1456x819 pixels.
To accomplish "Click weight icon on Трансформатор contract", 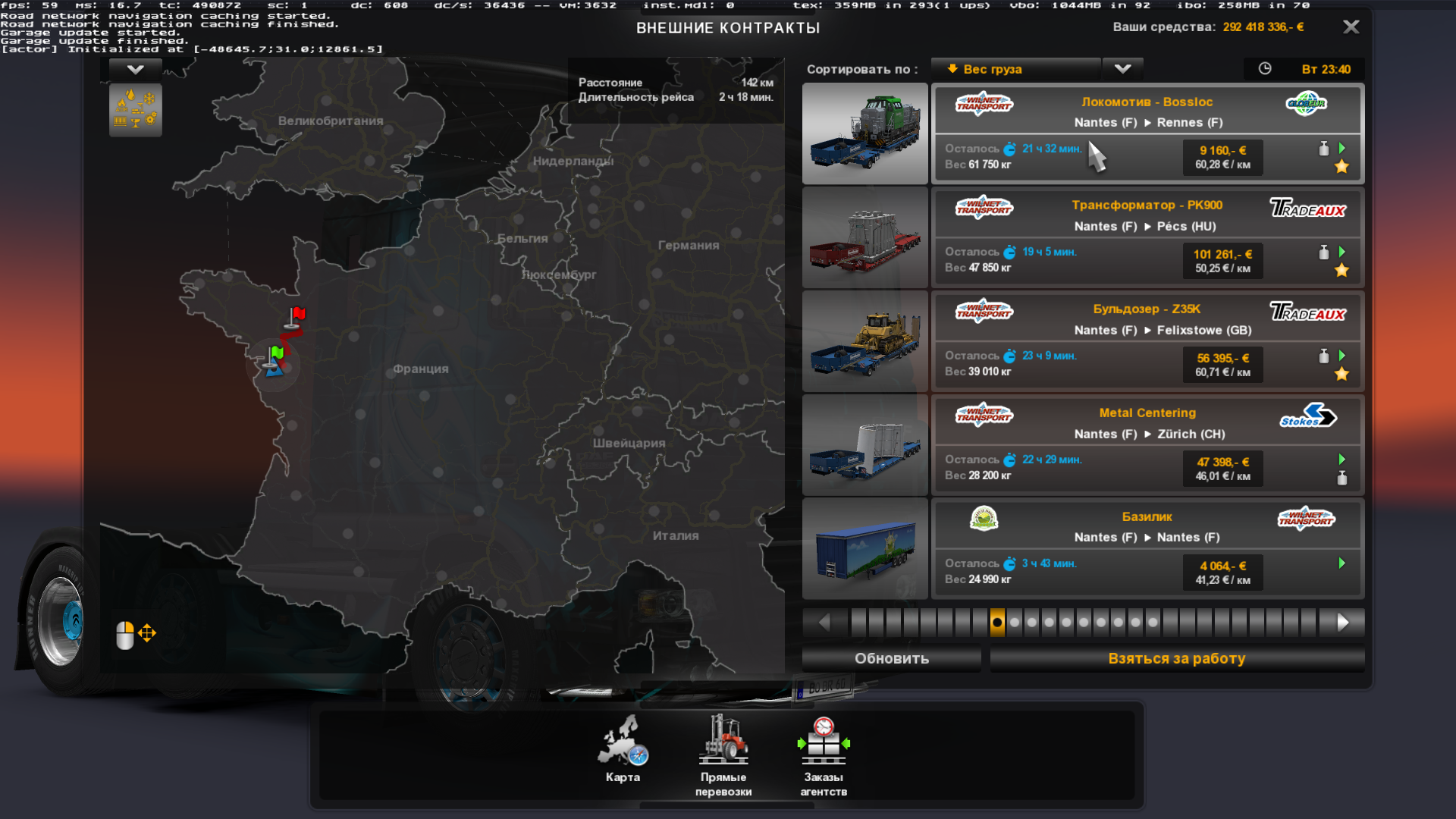I will point(1324,252).
